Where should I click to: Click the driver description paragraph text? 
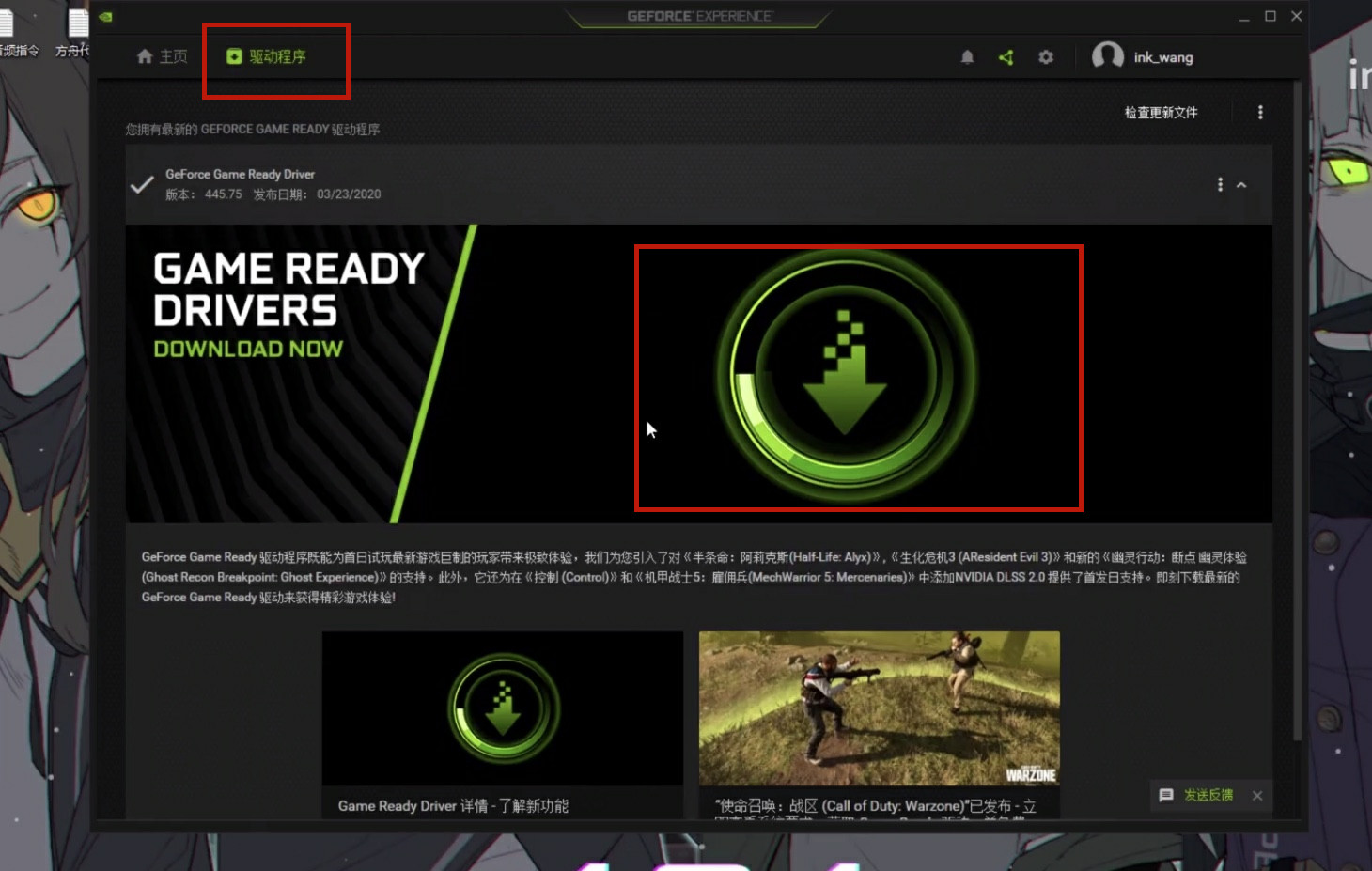694,577
